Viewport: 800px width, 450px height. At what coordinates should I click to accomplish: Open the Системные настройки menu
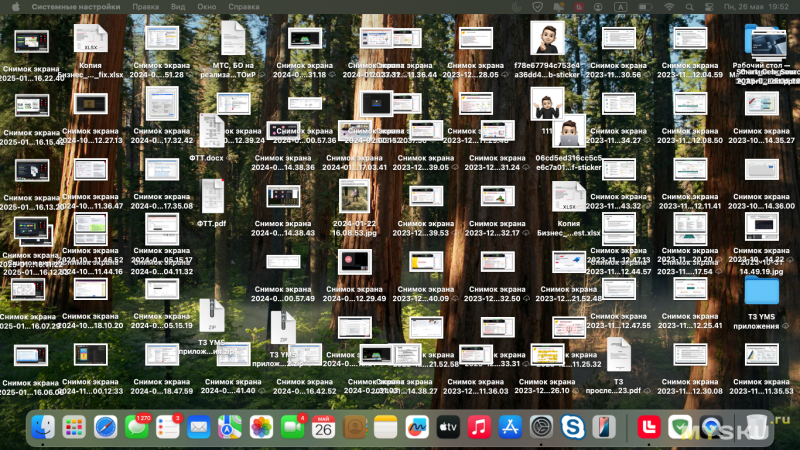[x=76, y=7]
